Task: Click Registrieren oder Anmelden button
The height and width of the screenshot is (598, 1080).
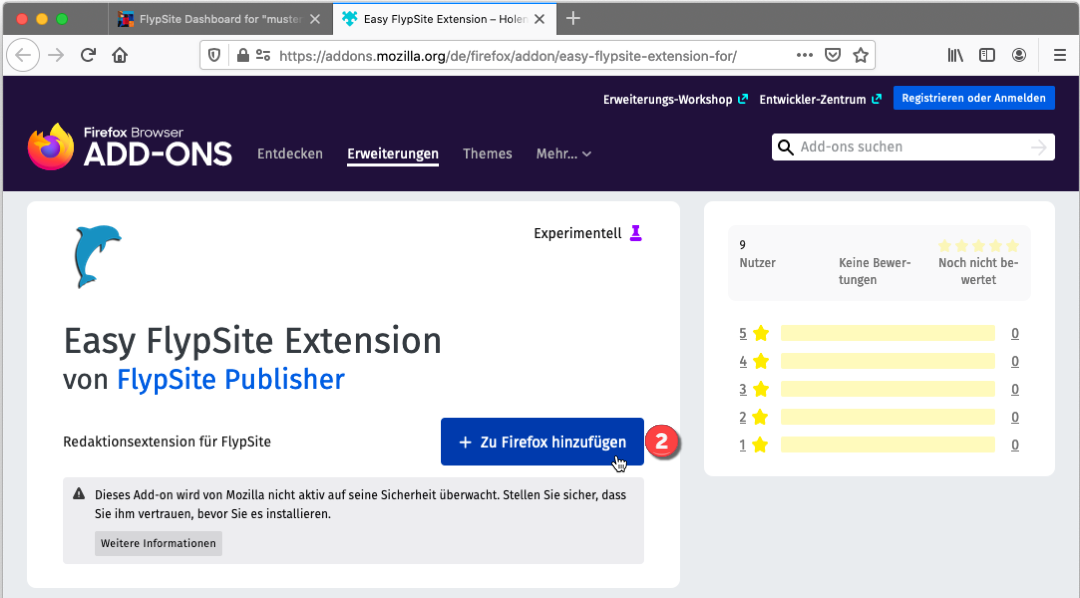Action: (974, 98)
